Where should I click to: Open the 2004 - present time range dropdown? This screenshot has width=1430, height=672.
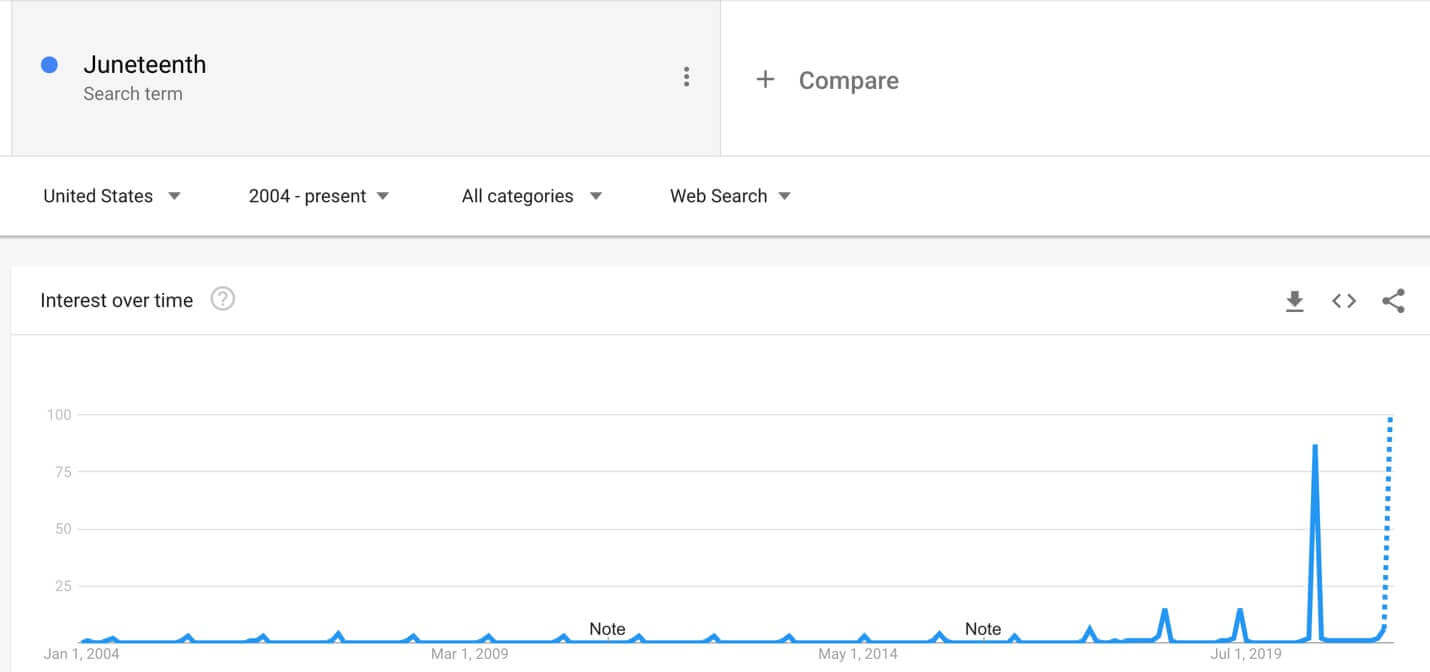point(319,196)
